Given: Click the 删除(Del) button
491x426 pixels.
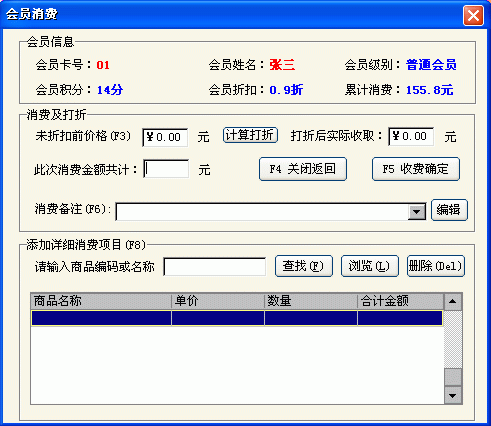Looking at the screenshot, I should tap(436, 266).
